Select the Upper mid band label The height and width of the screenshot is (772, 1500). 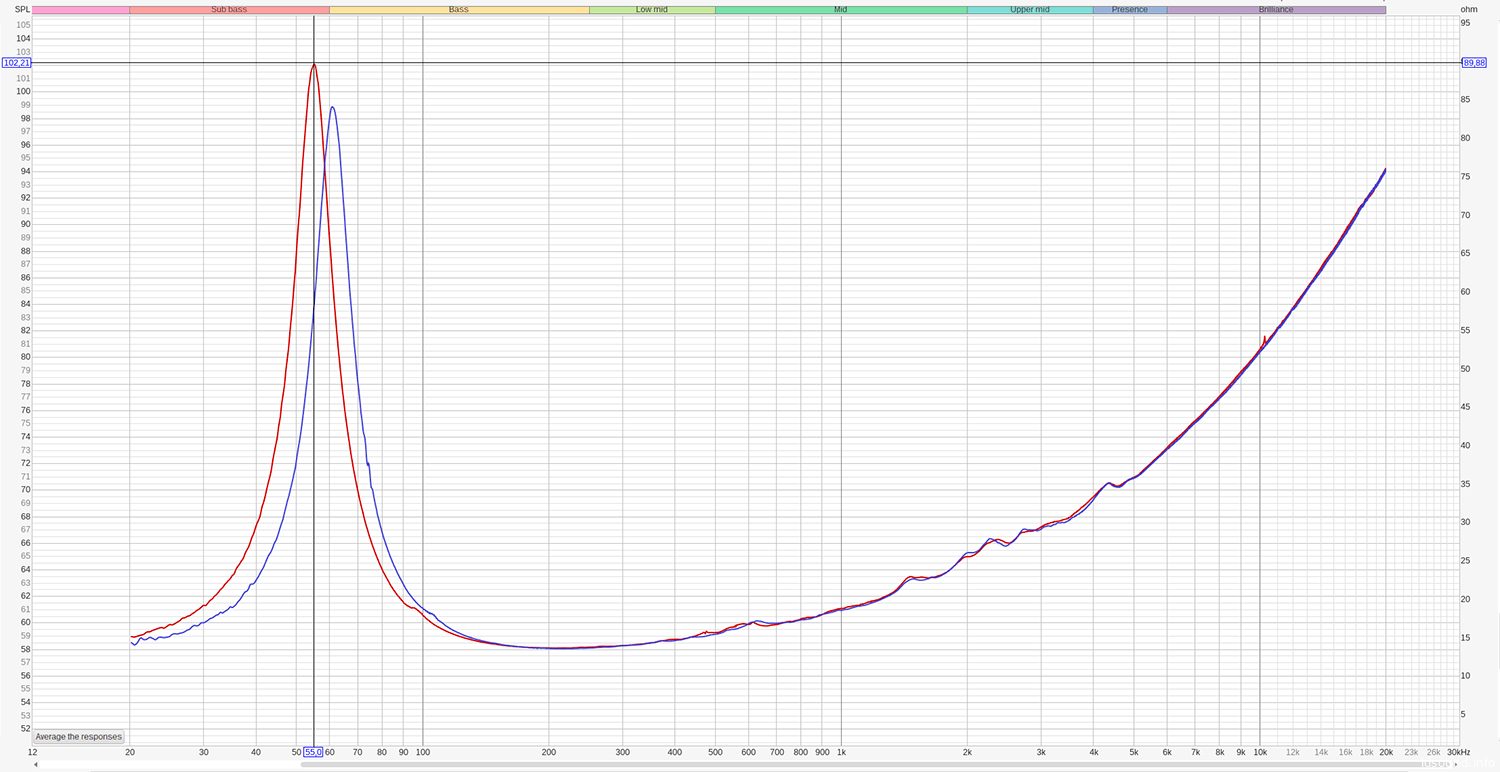1030,9
